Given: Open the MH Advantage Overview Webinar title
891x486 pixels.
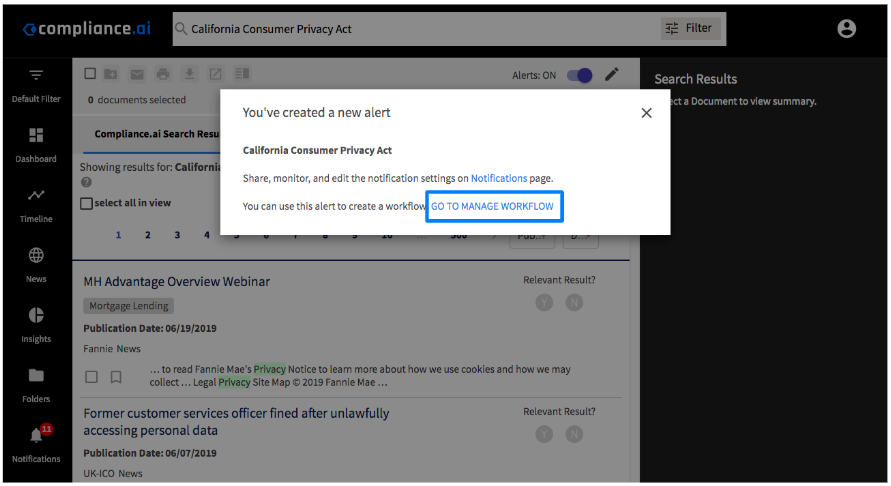Looking at the screenshot, I should tap(177, 281).
